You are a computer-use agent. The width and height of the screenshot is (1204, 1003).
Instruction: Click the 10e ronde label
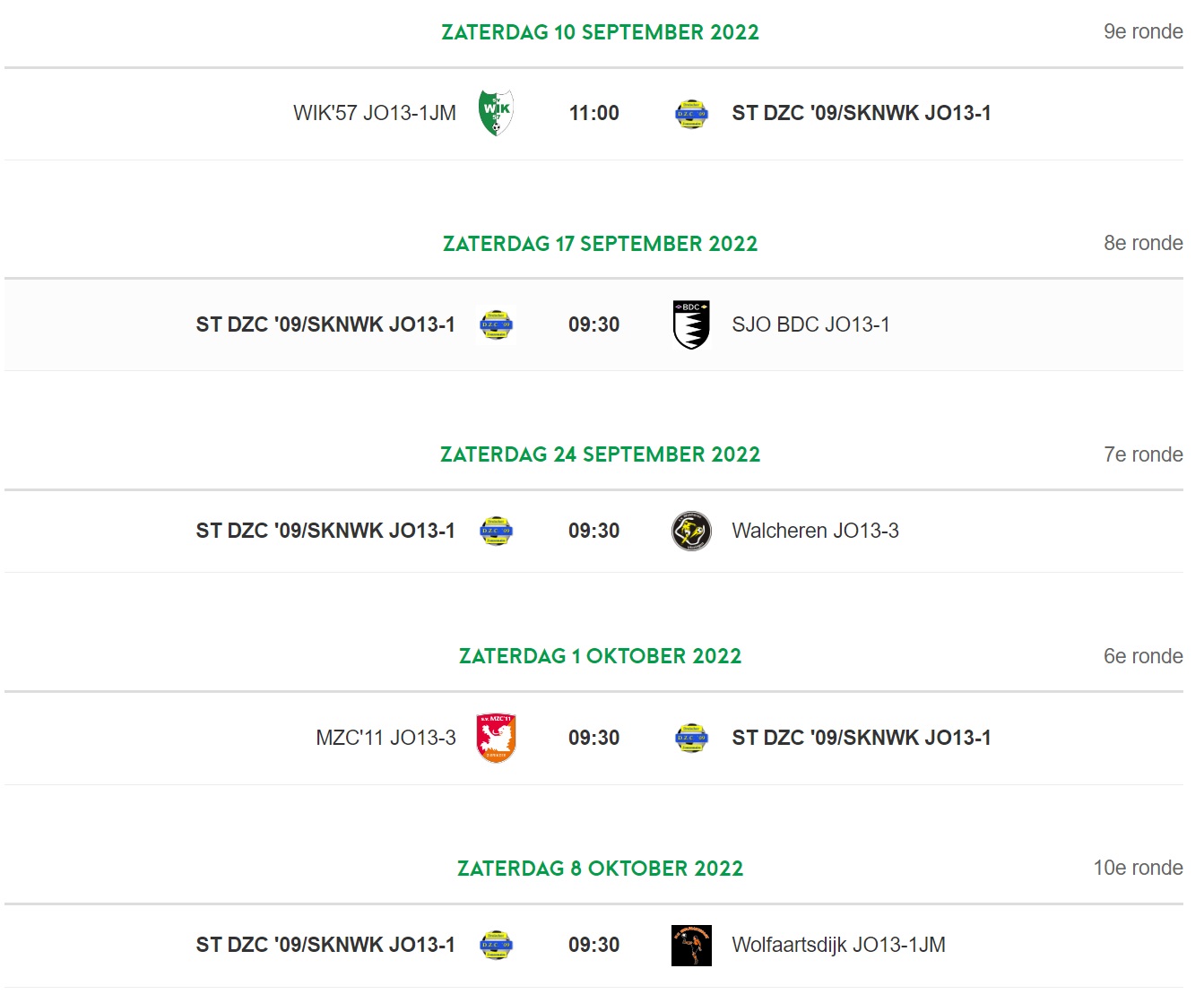click(1138, 868)
